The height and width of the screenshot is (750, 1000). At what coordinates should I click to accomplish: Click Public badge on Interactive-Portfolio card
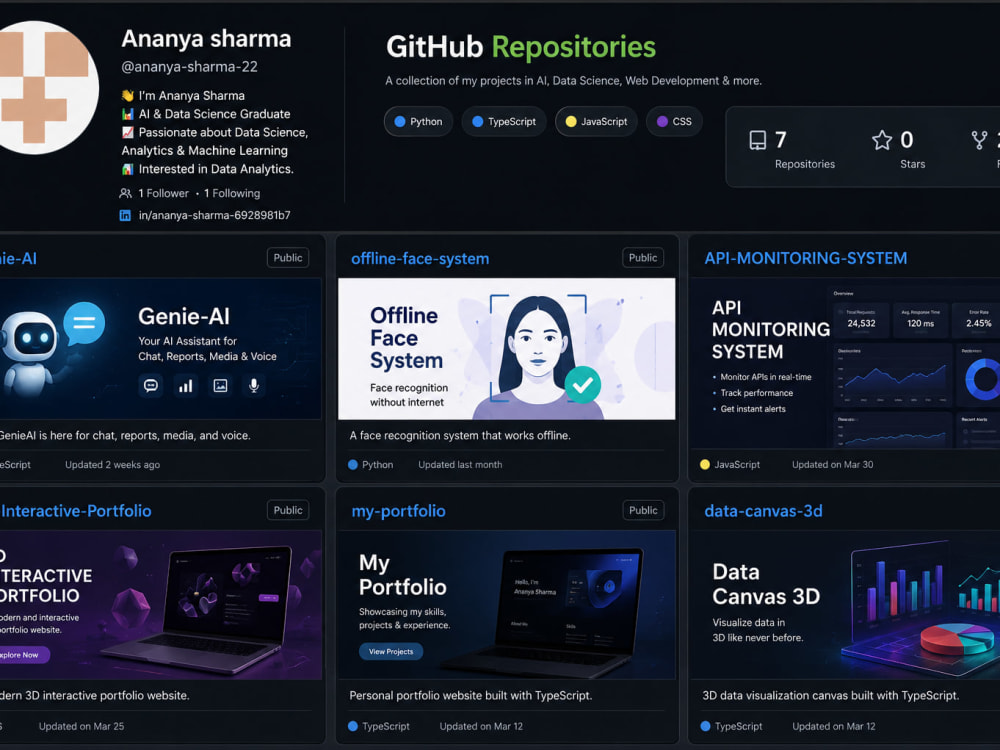[x=288, y=510]
